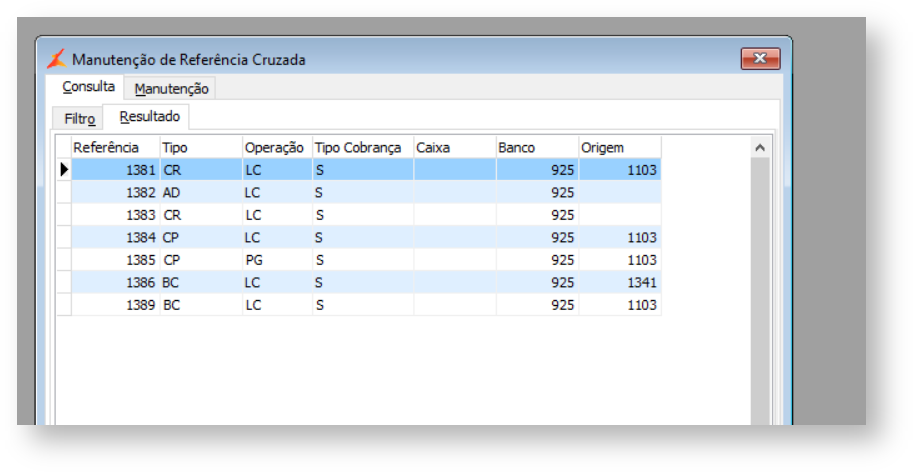Click the LC operation cell in row 1381
The width and height of the screenshot is (914, 473).
coord(277,170)
